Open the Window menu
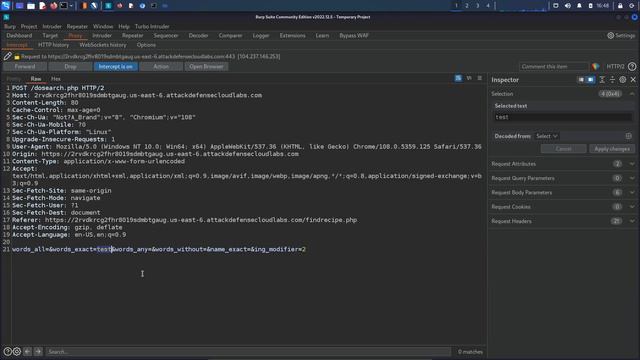The width and height of the screenshot is (640, 360). (103, 27)
